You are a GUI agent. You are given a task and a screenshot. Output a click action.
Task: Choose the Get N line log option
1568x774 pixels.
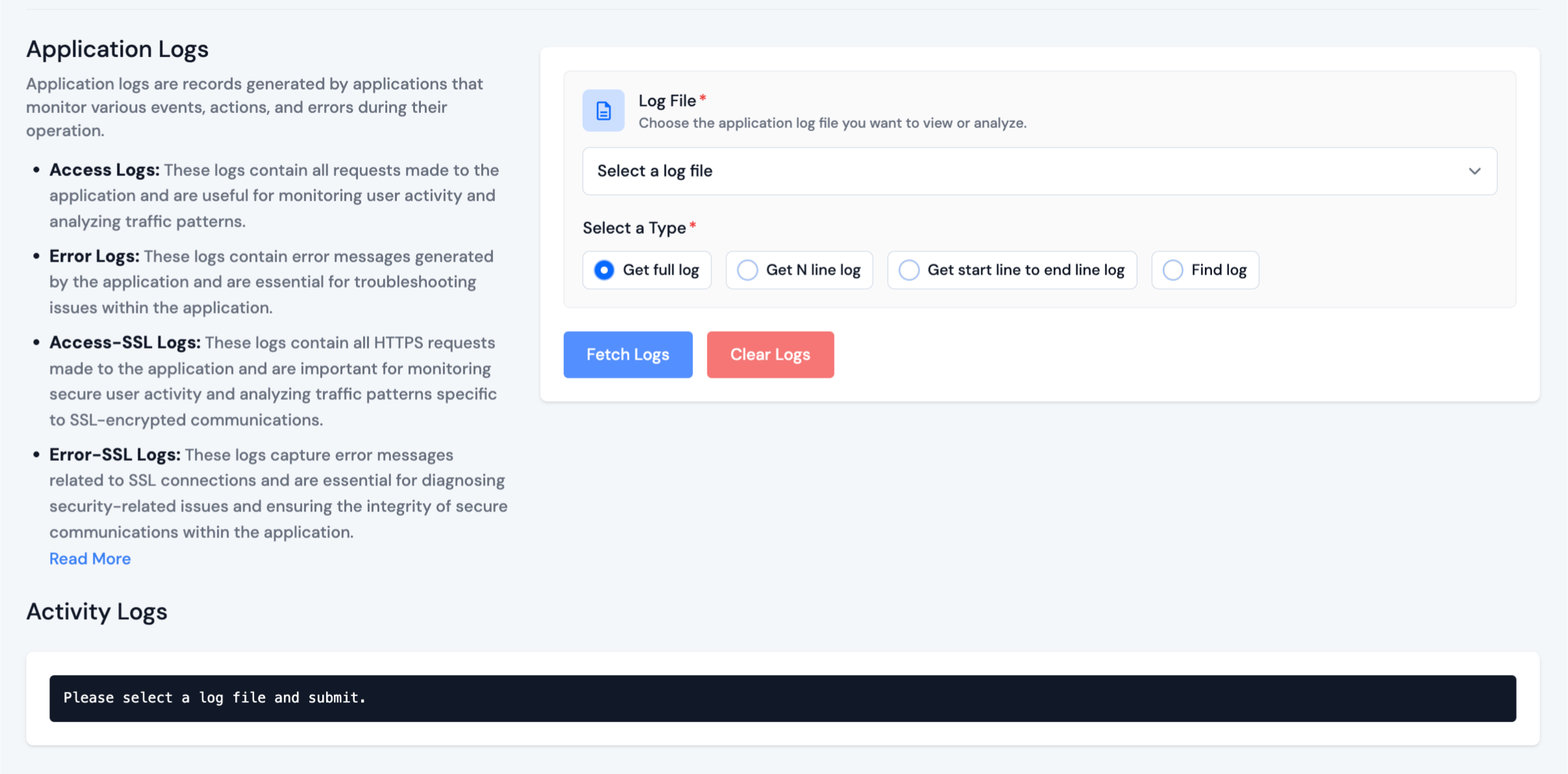748,270
